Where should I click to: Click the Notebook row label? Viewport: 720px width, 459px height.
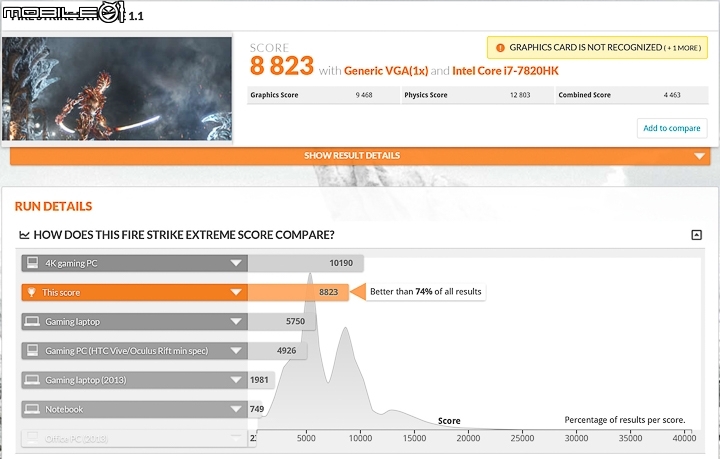[x=64, y=409]
